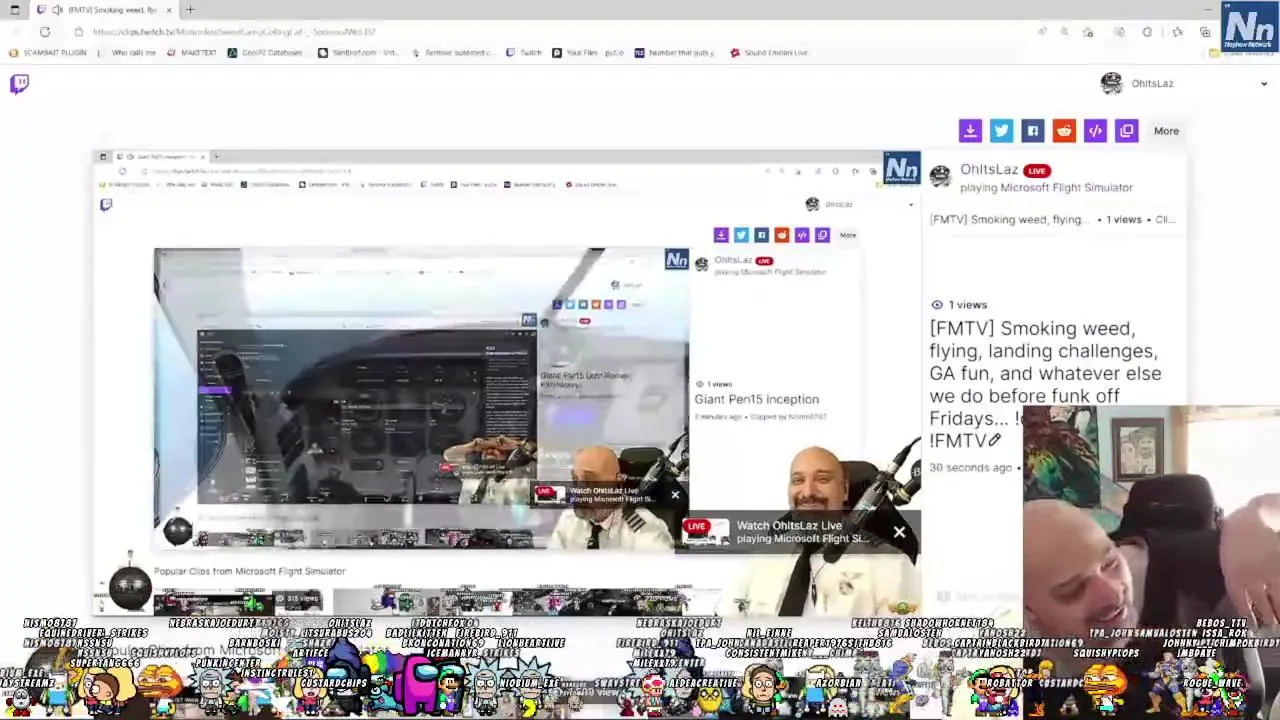Viewport: 1280px width, 720px height.
Task: Click the Twitch logo in the page header
Action: [x=19, y=84]
